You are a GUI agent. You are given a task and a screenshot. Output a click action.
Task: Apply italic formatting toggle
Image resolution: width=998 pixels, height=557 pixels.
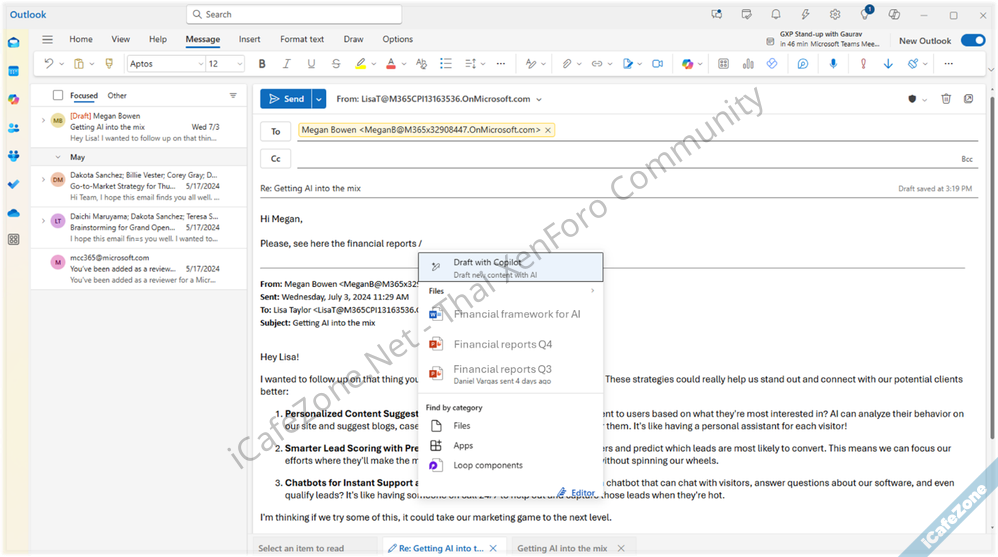pos(286,64)
